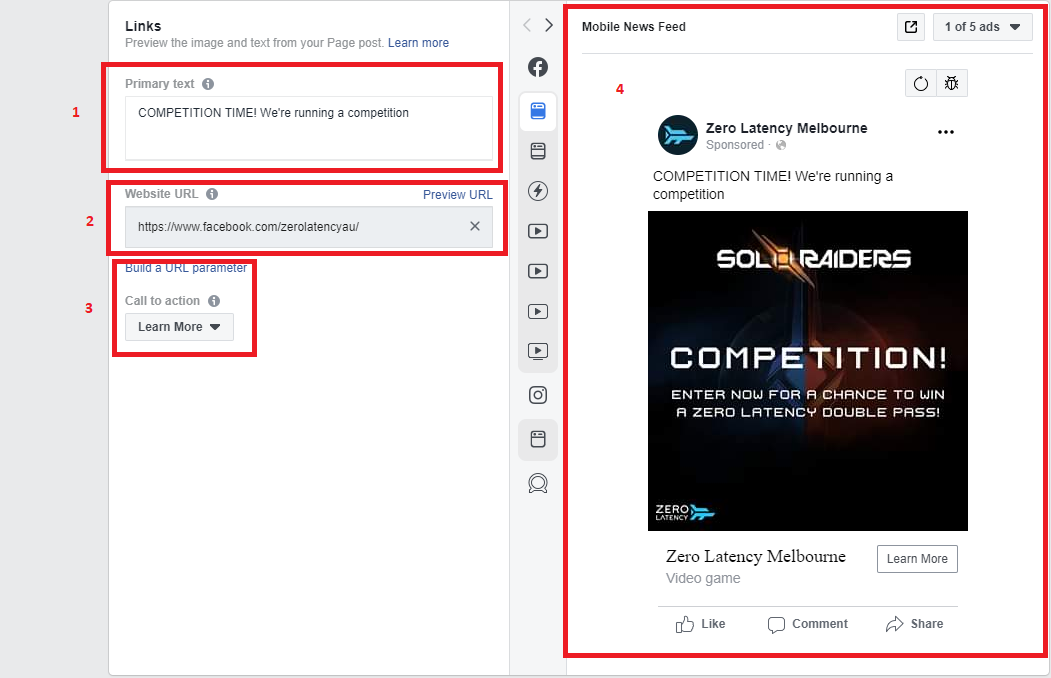Click Primary text info icon

coord(208,84)
